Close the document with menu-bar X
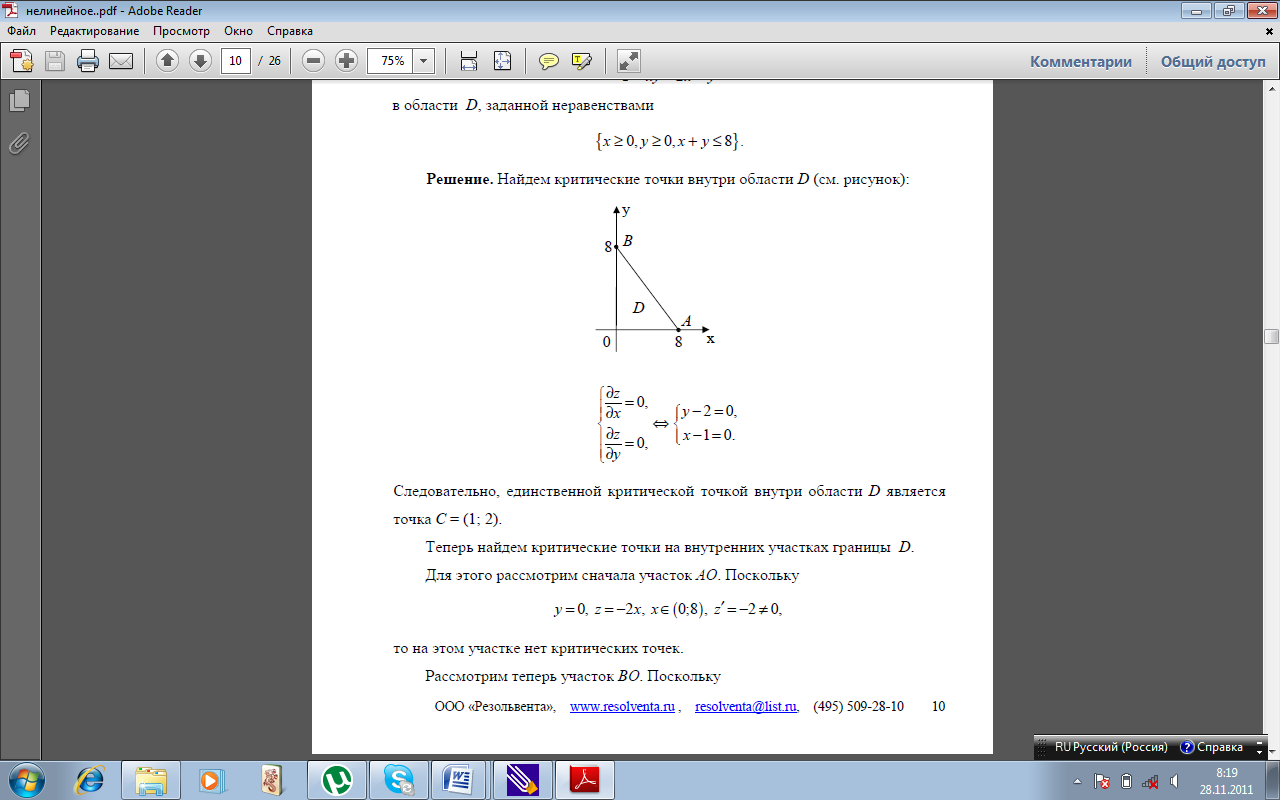This screenshot has width=1280, height=800. [1269, 31]
